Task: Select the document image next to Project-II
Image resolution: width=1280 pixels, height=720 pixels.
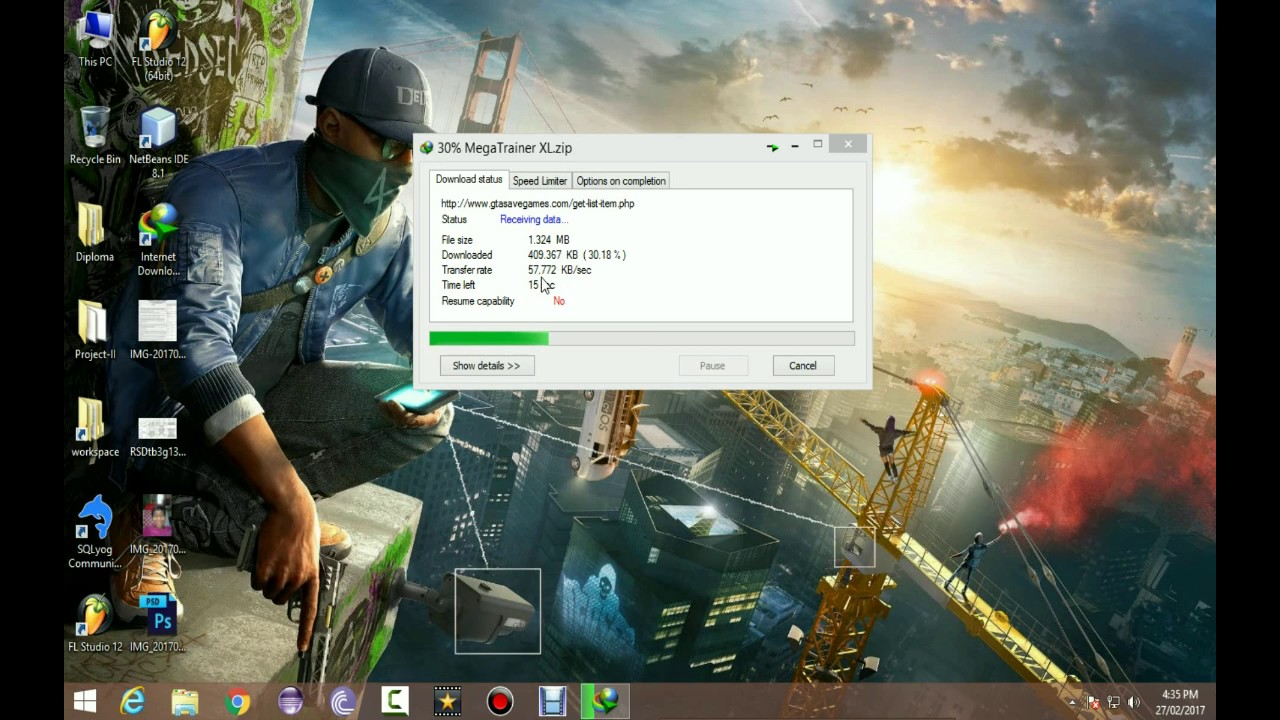Action: (158, 330)
